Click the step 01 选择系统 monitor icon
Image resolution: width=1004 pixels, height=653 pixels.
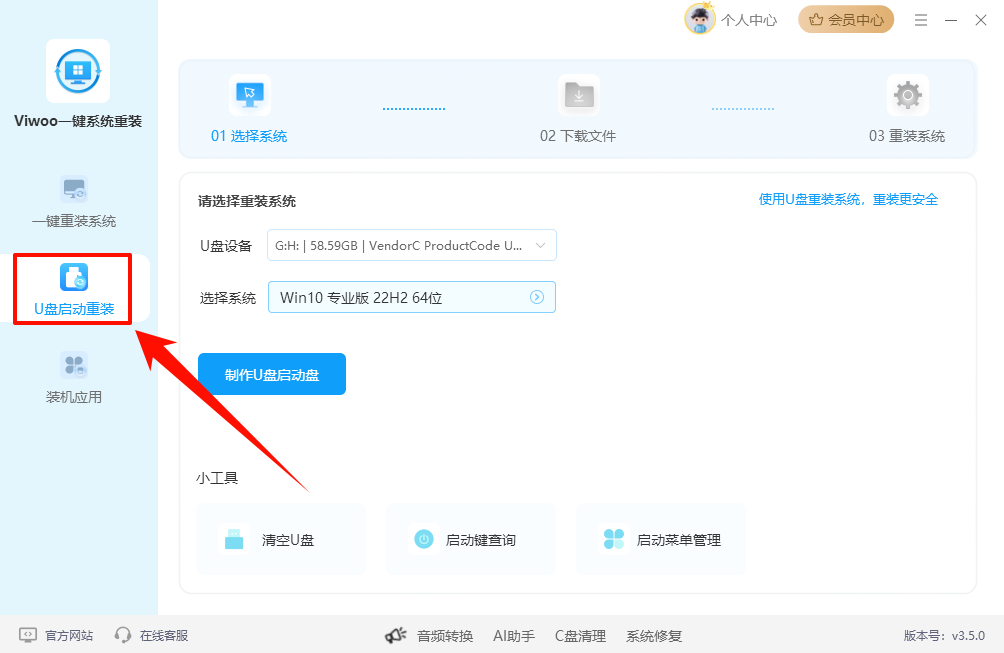pos(250,95)
